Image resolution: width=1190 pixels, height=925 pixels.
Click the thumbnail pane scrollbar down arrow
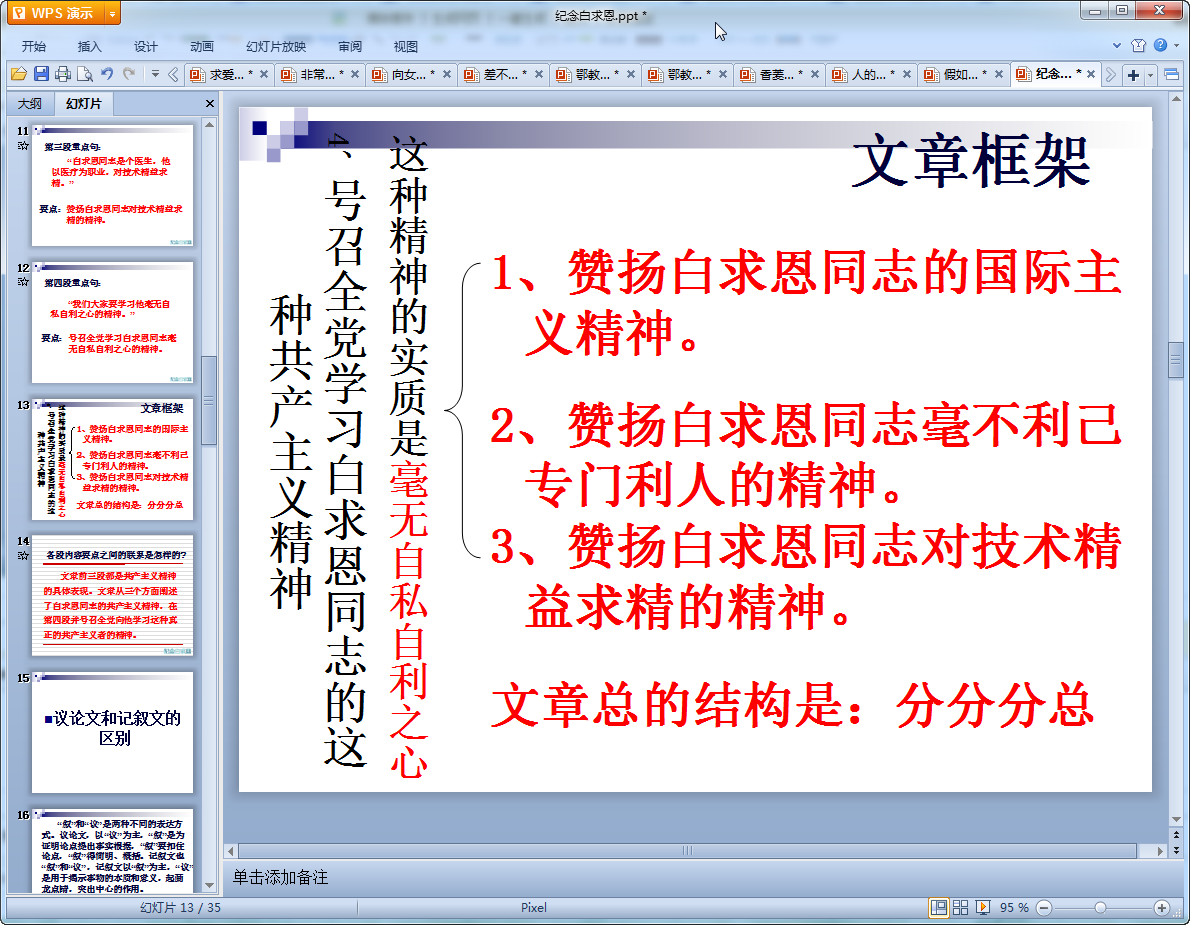point(209,885)
